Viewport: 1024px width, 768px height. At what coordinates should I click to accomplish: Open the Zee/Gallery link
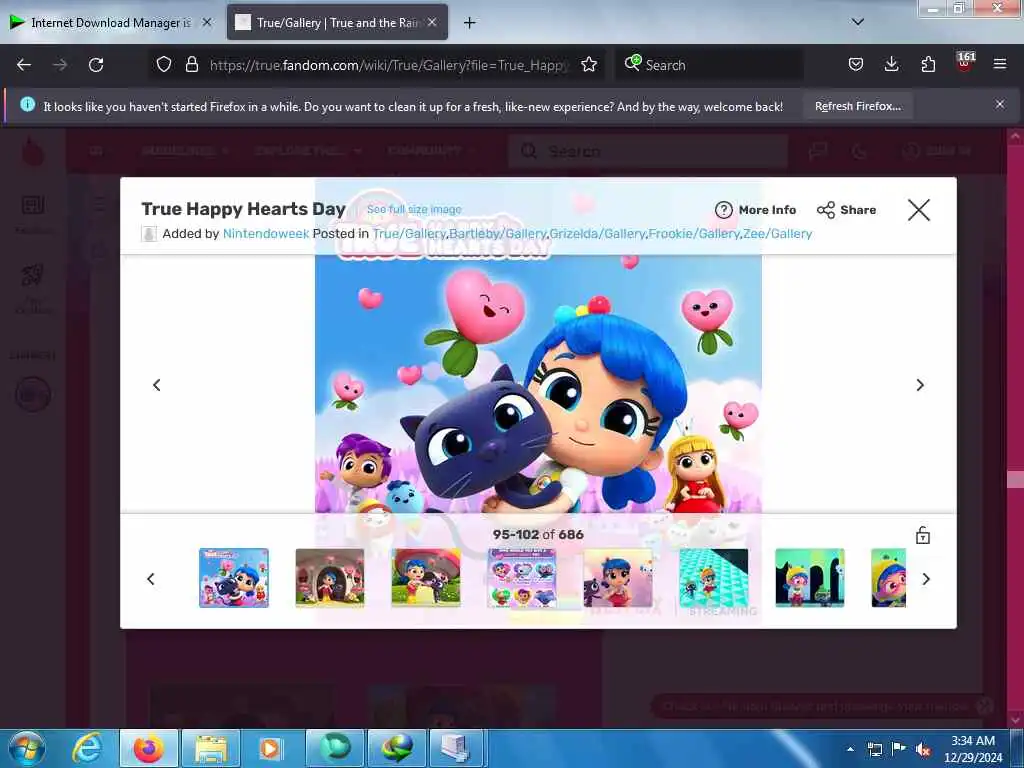click(x=778, y=234)
